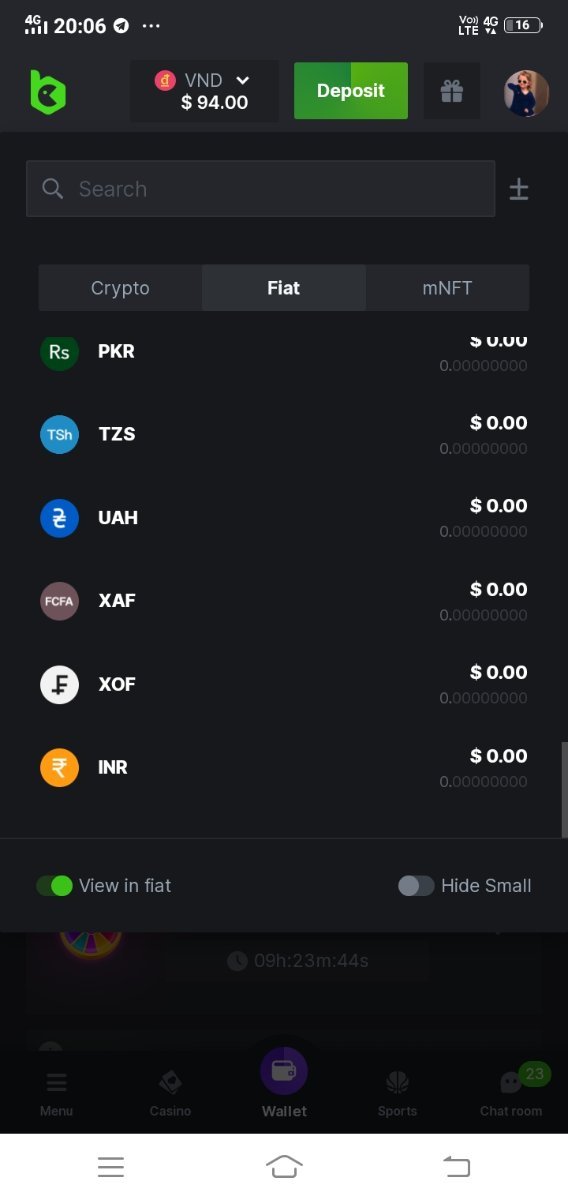Select the TZS currency icon
This screenshot has width=568, height=1200.
pyautogui.click(x=59, y=434)
